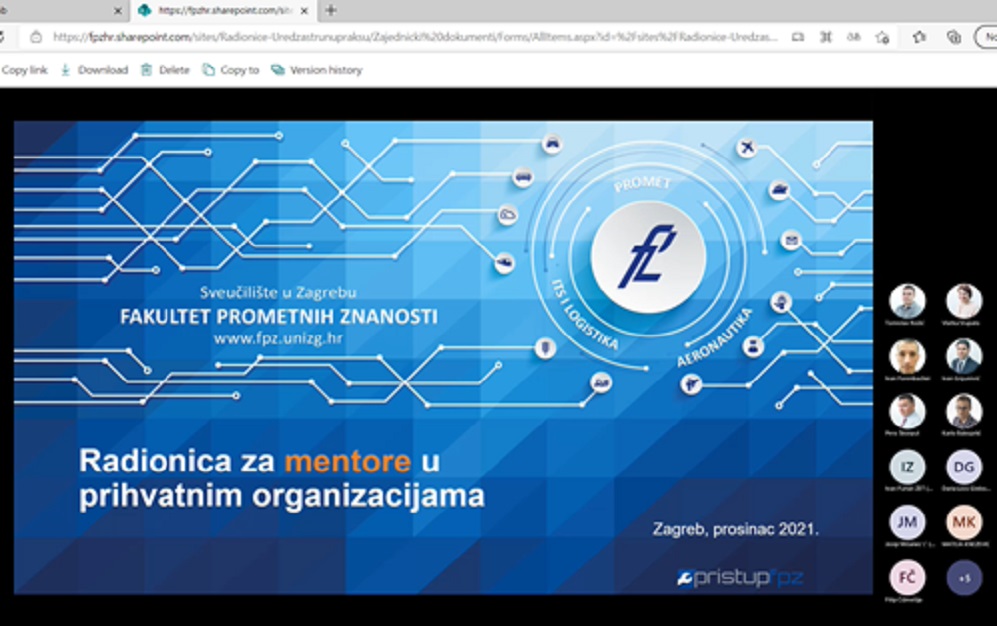Click top-right woman participant photo avatar
The image size is (997, 626).
pos(964,301)
